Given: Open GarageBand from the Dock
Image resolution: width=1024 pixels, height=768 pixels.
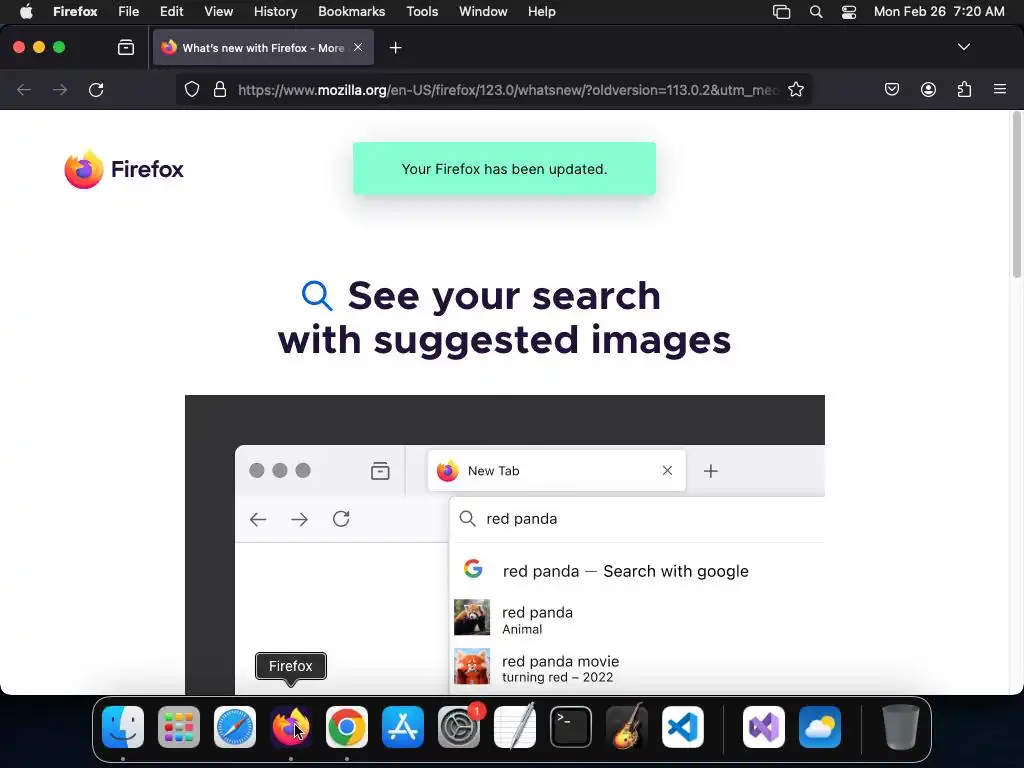Looking at the screenshot, I should [x=627, y=727].
